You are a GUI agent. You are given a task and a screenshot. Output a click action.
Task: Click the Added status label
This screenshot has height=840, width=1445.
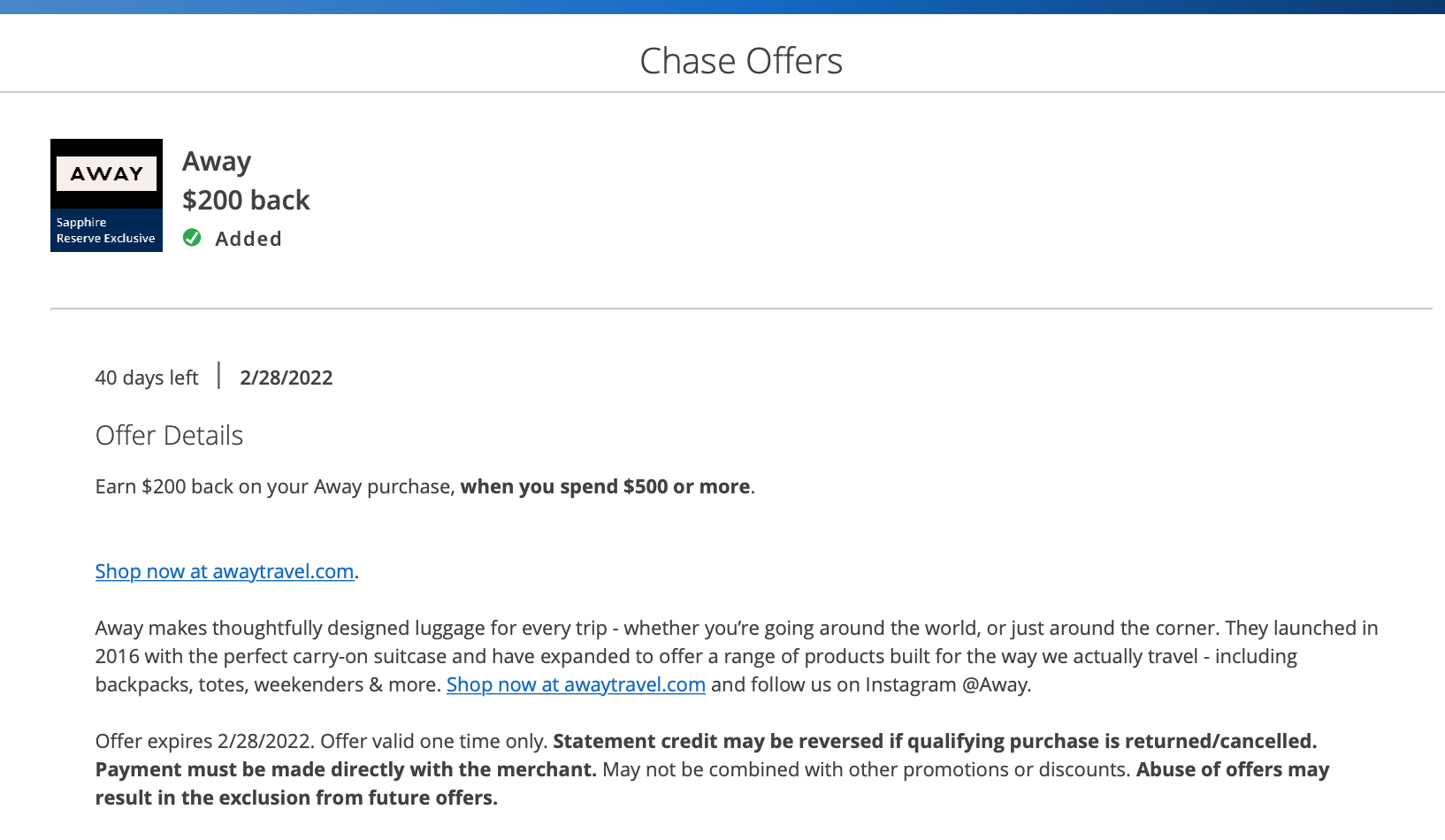(x=248, y=239)
